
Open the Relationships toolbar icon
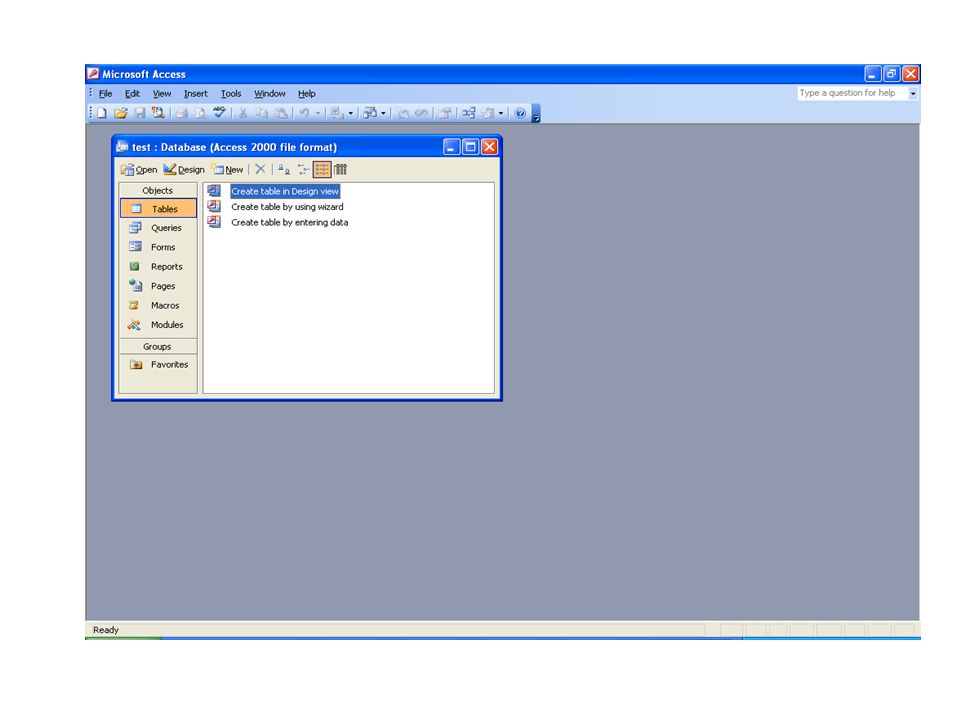point(468,113)
